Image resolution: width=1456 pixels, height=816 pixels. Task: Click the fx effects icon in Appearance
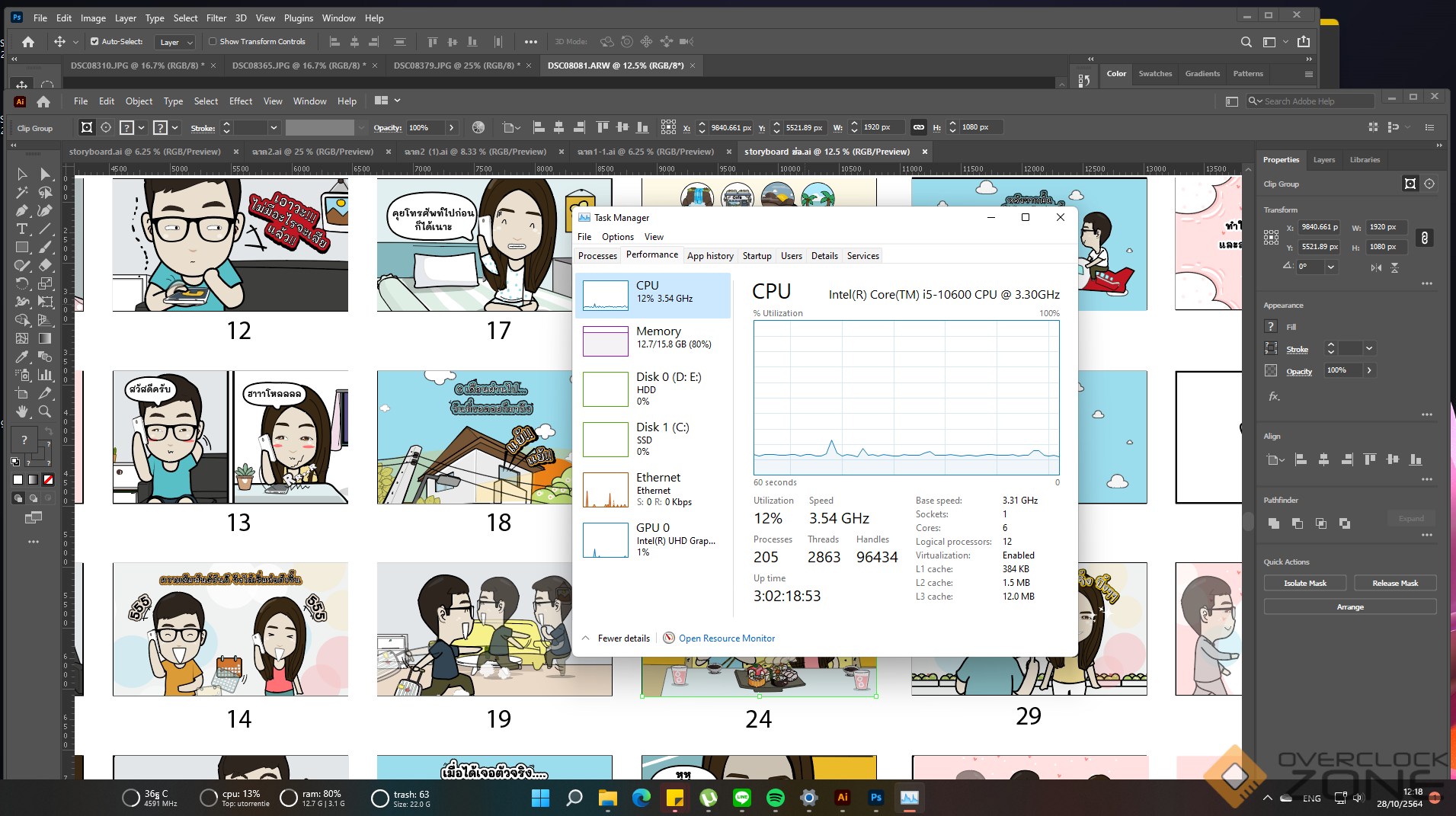(x=1274, y=396)
